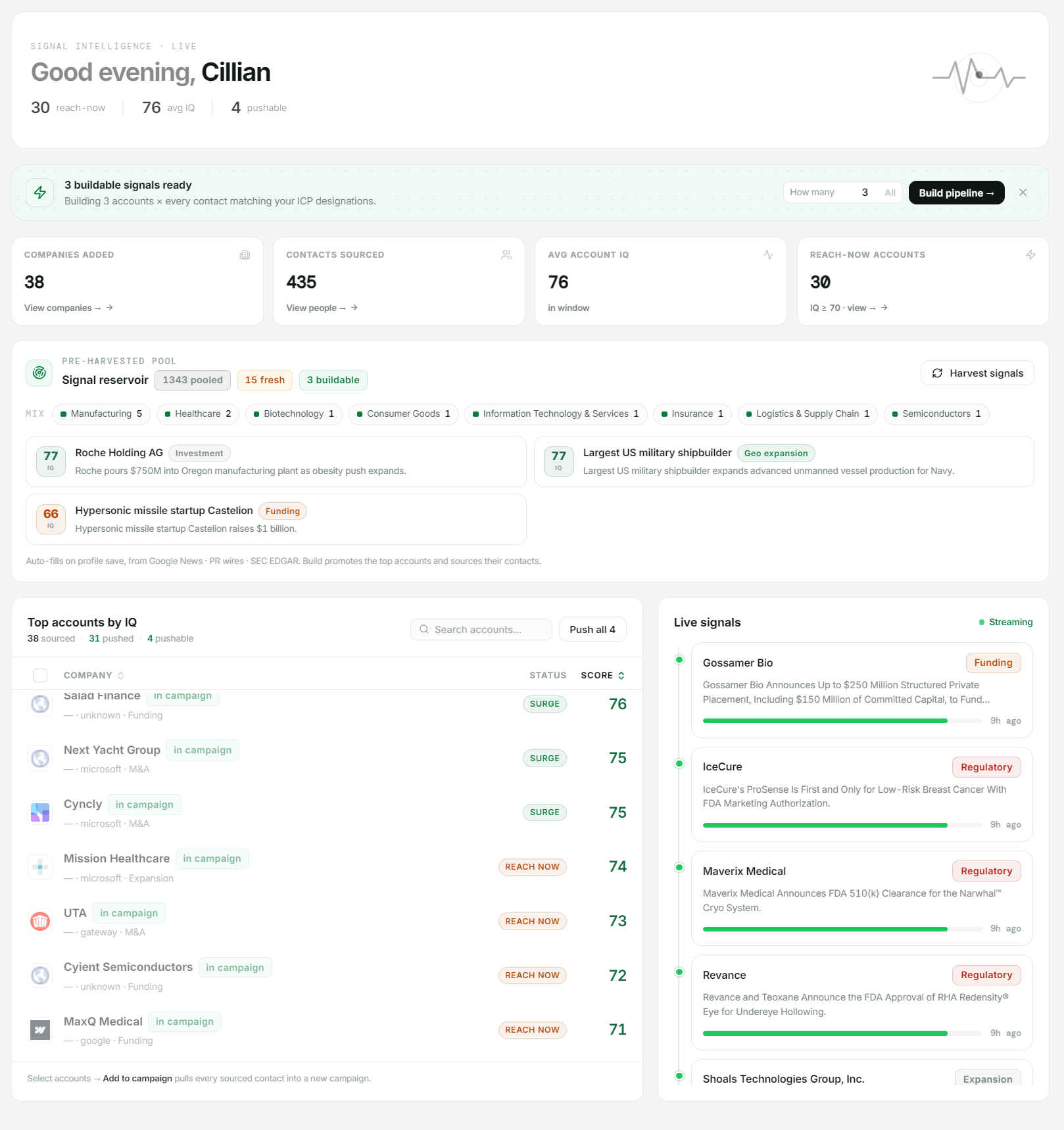1064x1130 pixels.
Task: Click the 77 IQ badge for Roche Holding AG
Action: click(51, 461)
